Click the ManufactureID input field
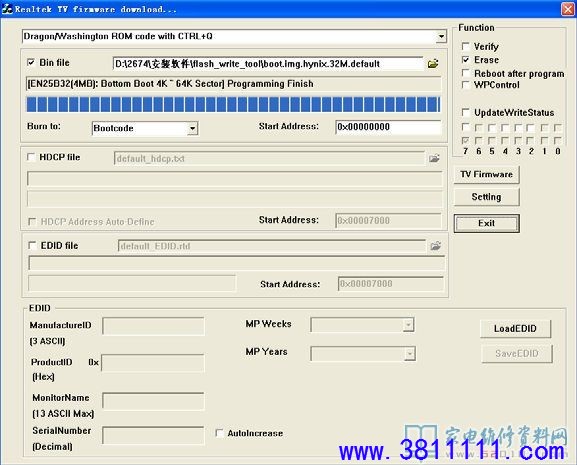The width and height of the screenshot is (577, 465). [153, 326]
